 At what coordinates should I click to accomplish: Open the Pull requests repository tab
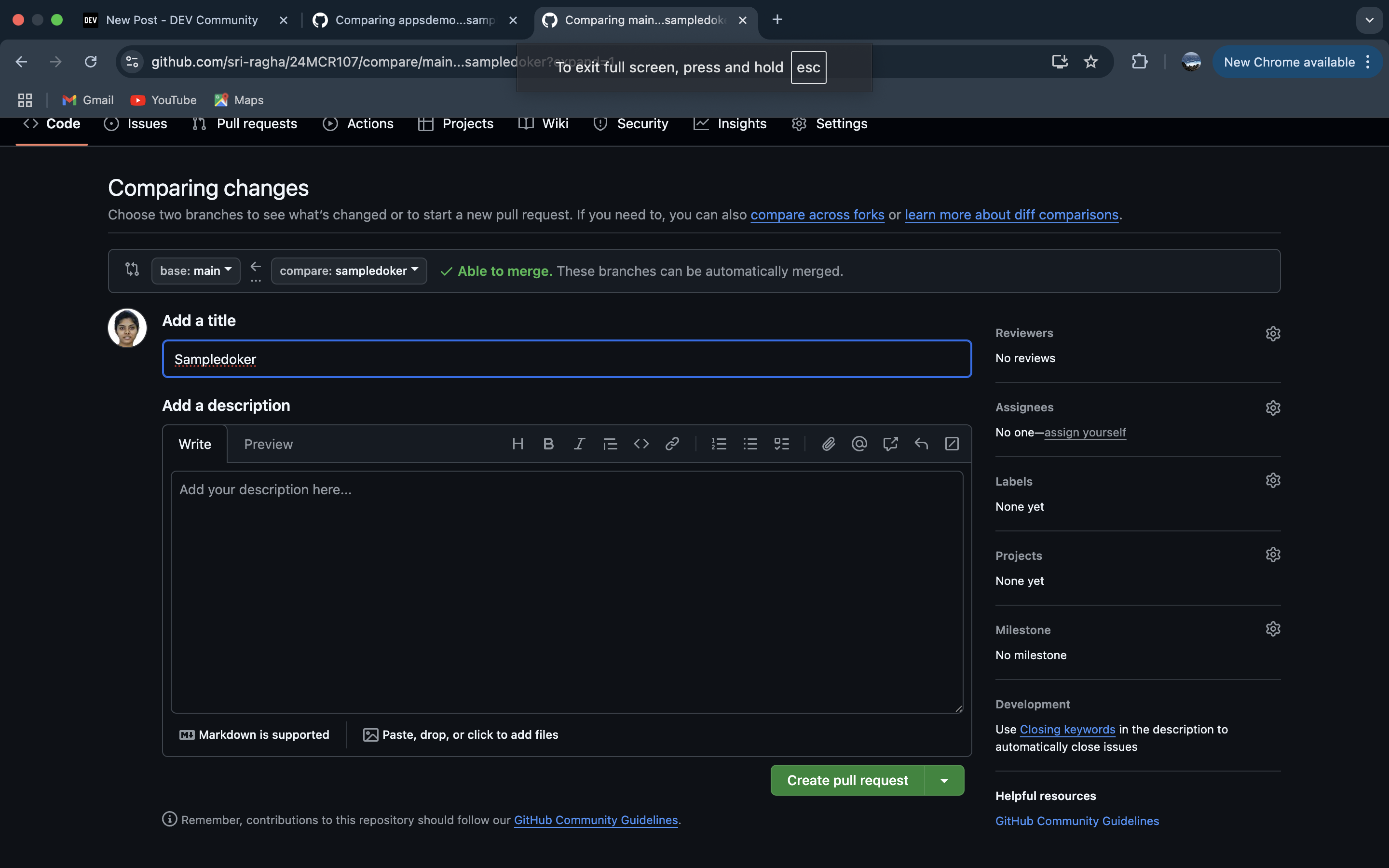(245, 123)
